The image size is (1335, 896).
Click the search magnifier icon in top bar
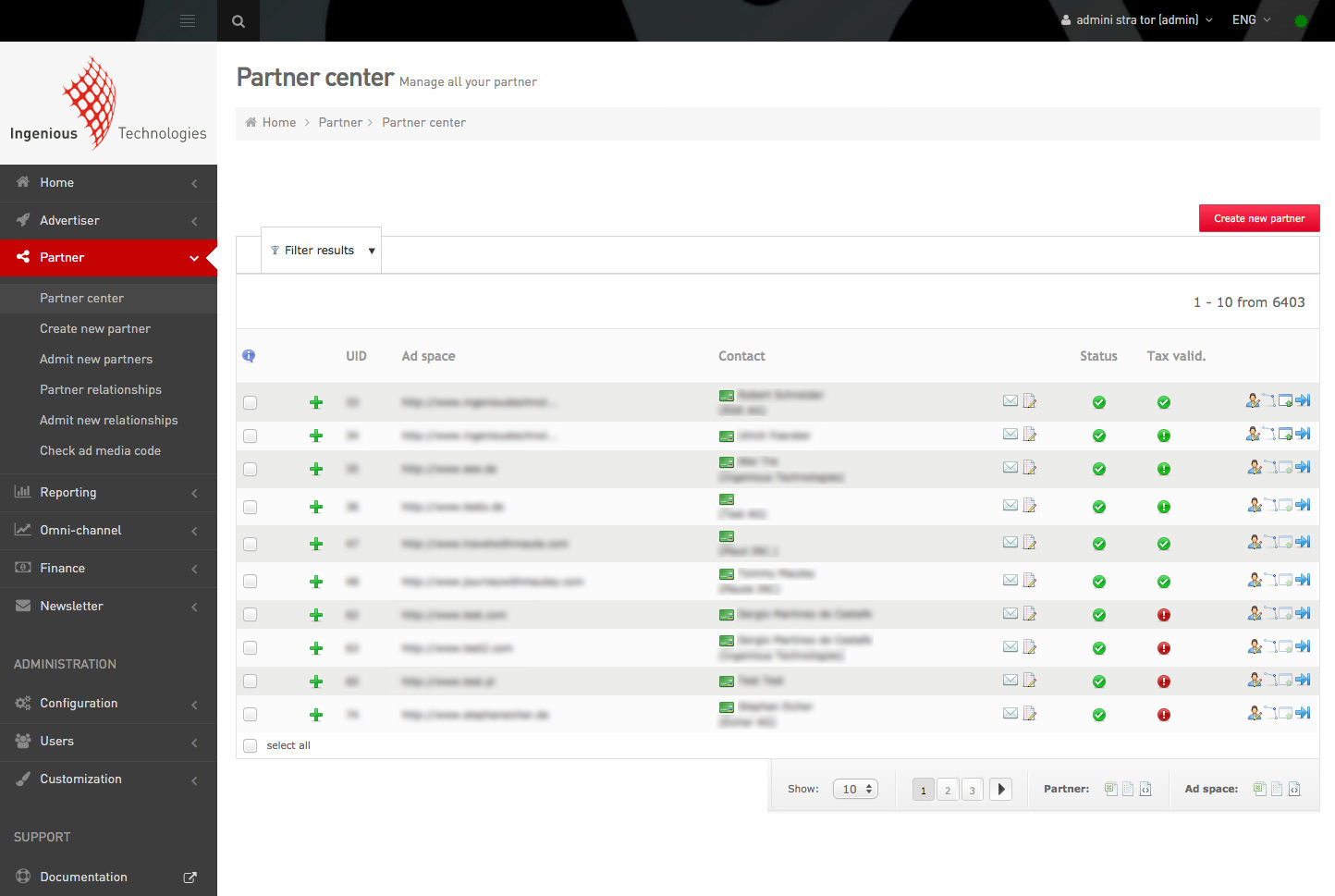point(239,21)
